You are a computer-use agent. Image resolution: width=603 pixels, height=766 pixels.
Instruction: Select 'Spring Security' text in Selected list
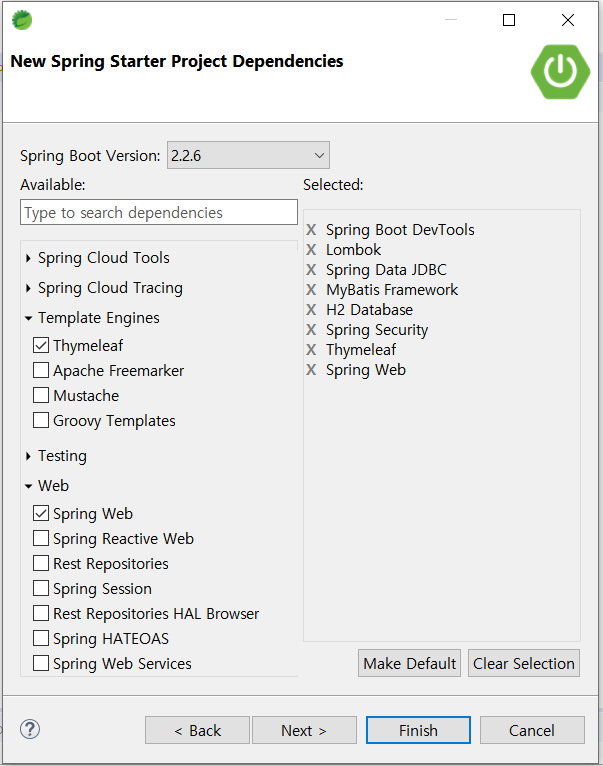pyautogui.click(x=377, y=330)
